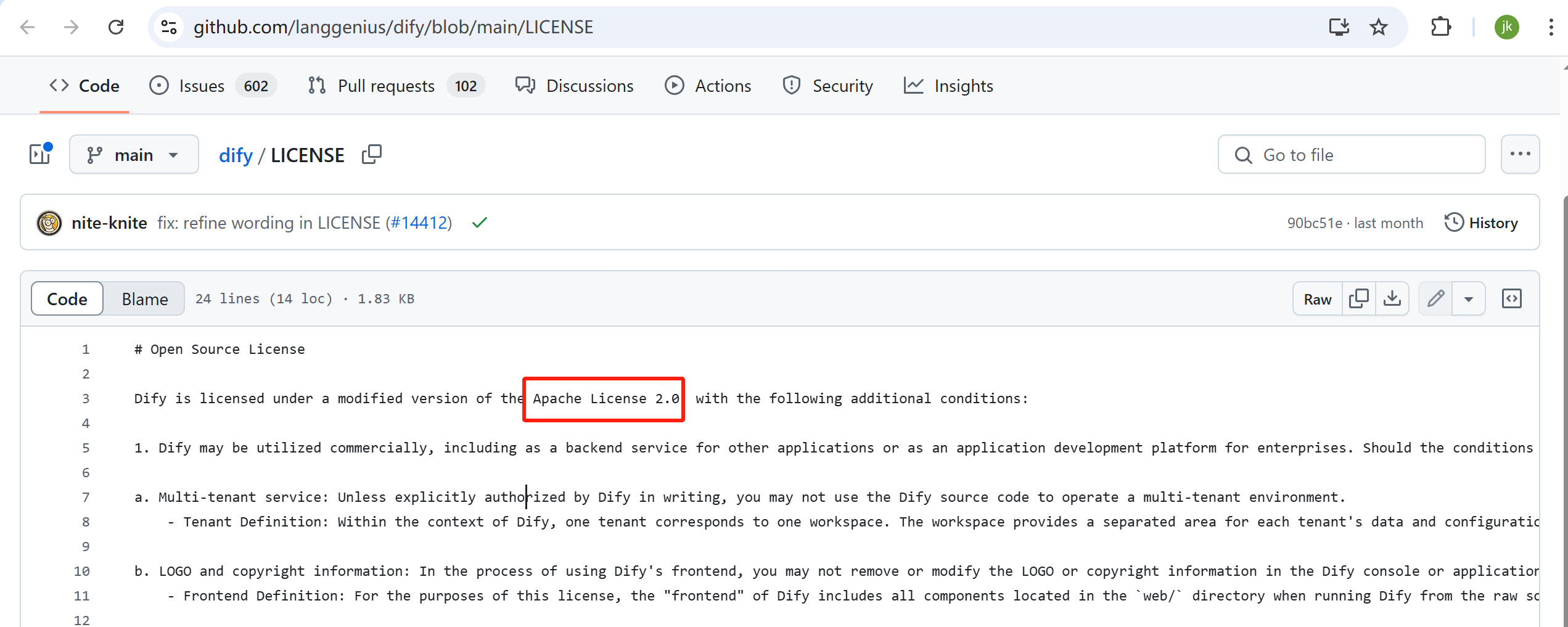The height and width of the screenshot is (627, 1568).
Task: Open the Pull requests tab
Action: tap(396, 86)
